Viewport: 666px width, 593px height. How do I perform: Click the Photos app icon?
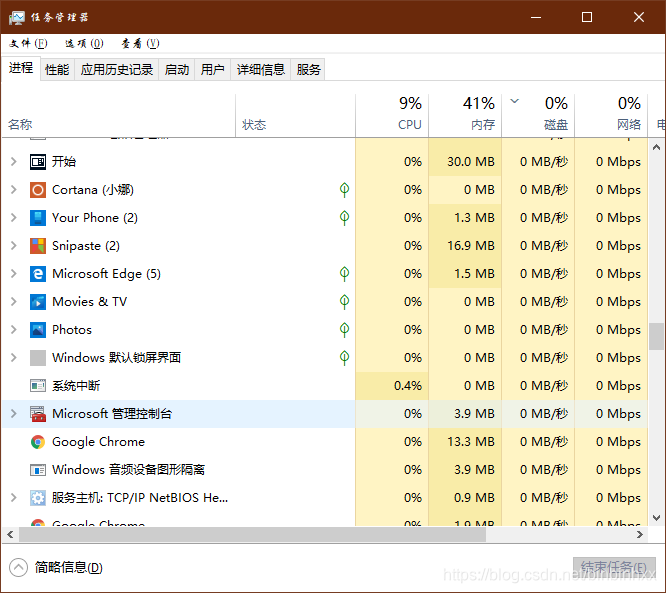coord(38,330)
